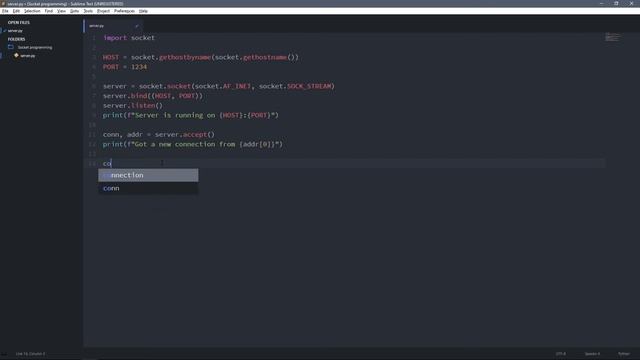
Task: Choose the 'conn' autocomplete suggestion
Action: 148,188
